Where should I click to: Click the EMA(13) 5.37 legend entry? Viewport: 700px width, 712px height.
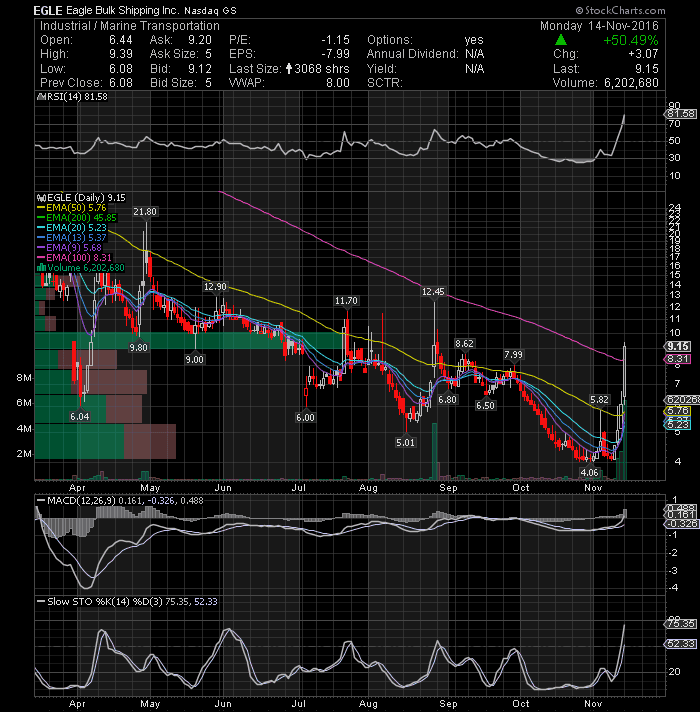click(x=72, y=237)
